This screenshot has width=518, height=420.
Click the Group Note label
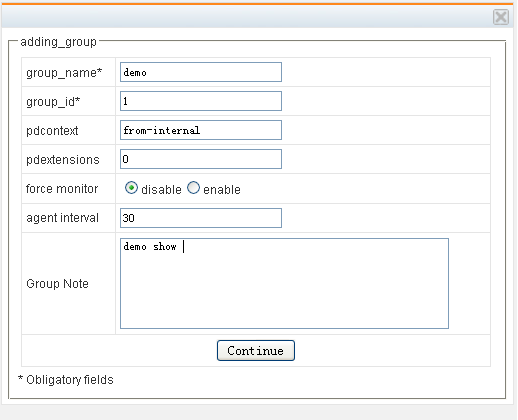(x=57, y=284)
